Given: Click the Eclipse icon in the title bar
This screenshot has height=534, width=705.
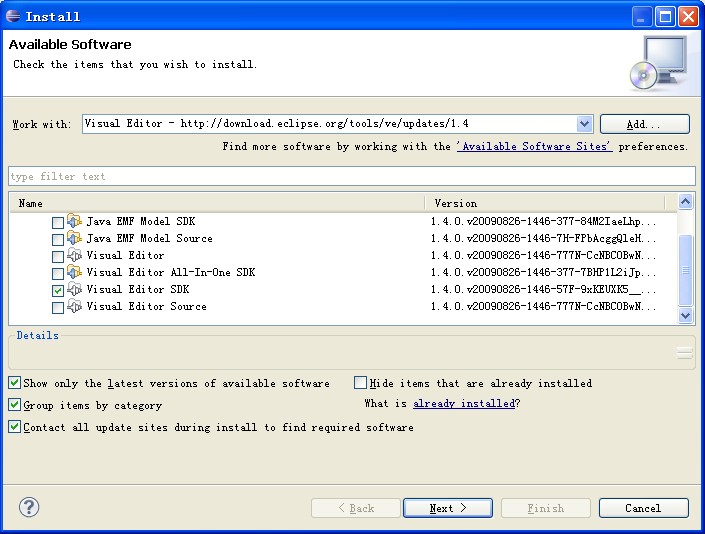Looking at the screenshot, I should coord(13,16).
